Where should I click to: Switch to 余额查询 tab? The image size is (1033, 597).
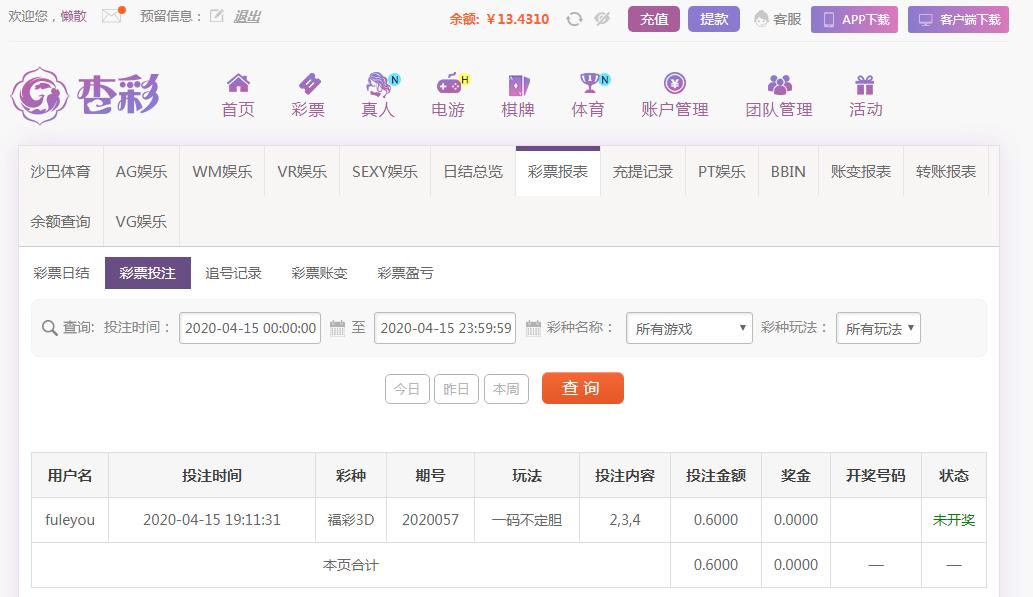(61, 221)
